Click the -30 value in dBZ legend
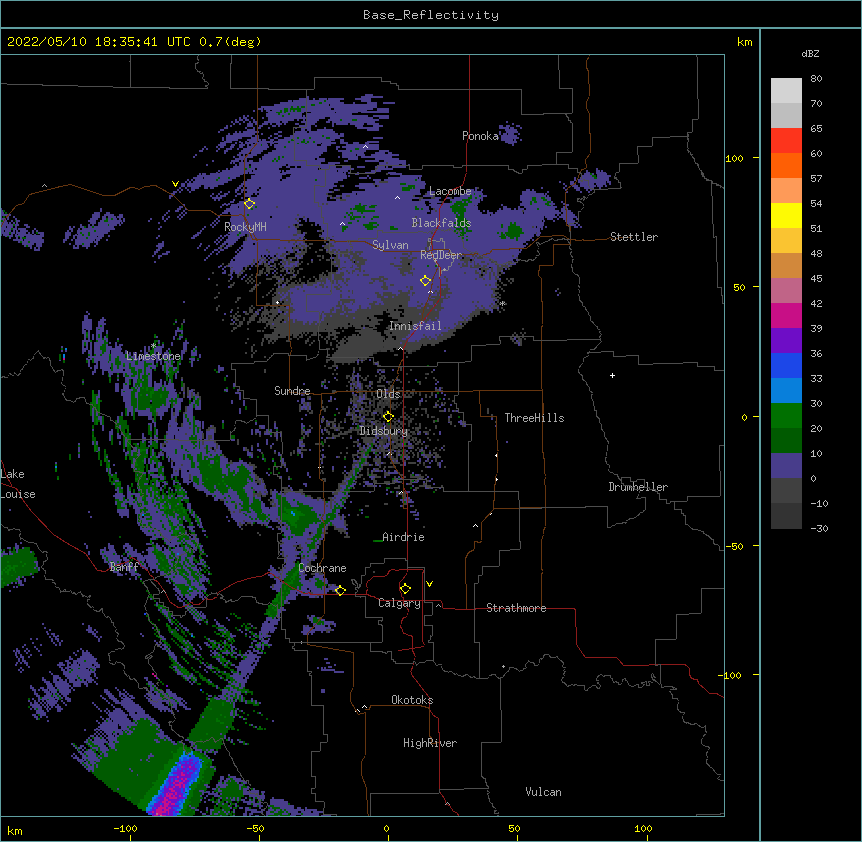 point(819,528)
